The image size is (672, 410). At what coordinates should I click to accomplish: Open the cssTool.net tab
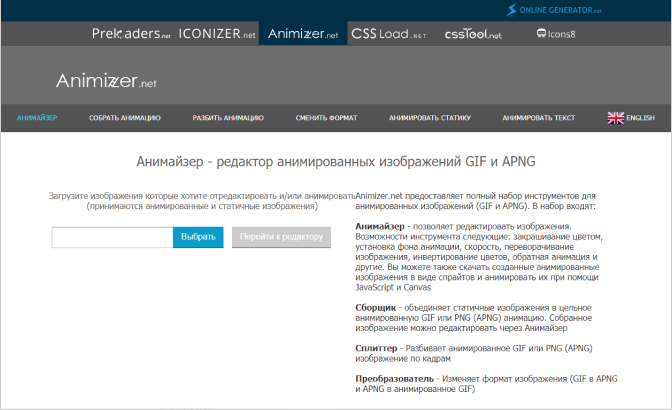pyautogui.click(x=473, y=34)
